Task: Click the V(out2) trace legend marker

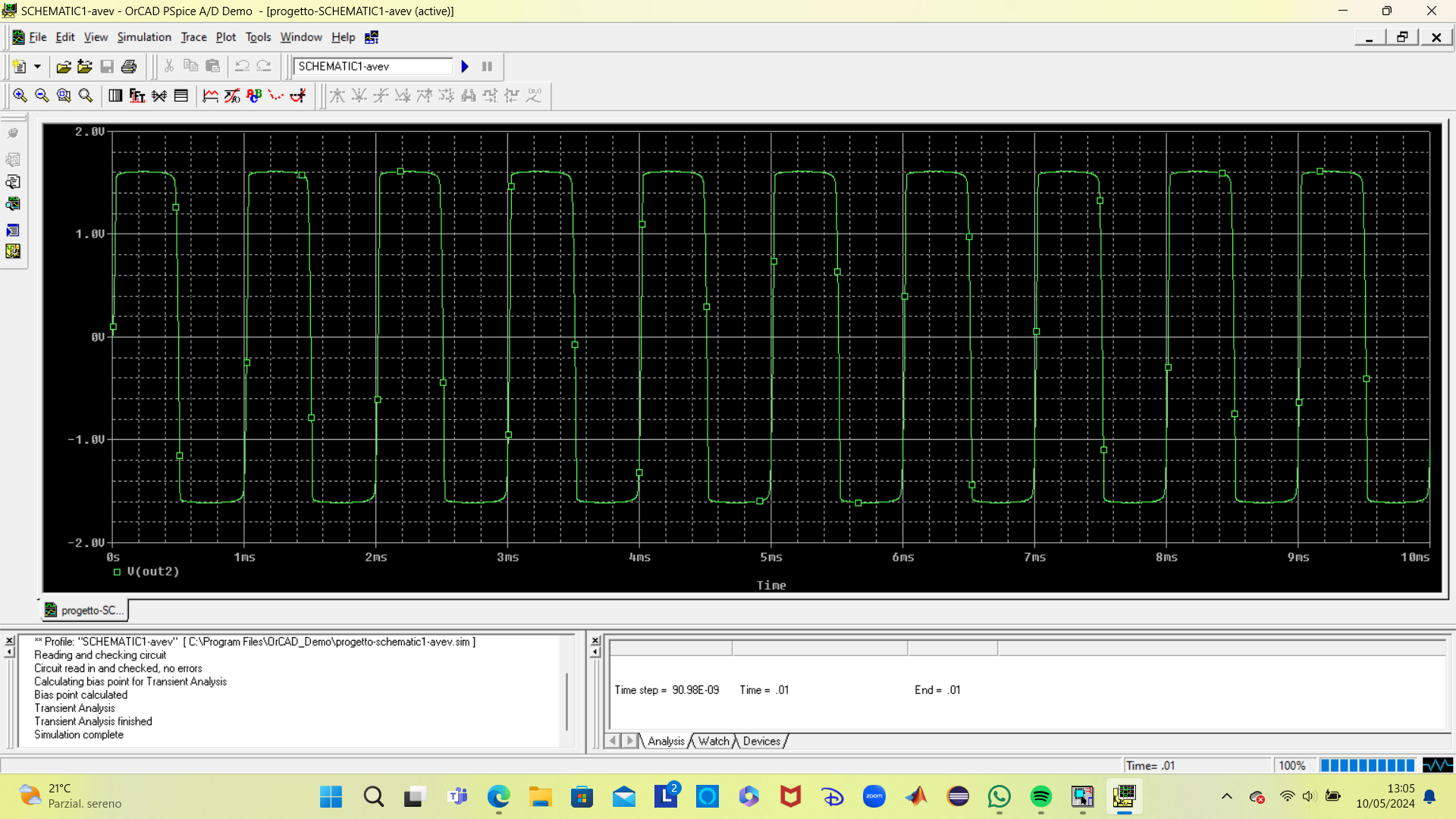Action: click(x=118, y=572)
